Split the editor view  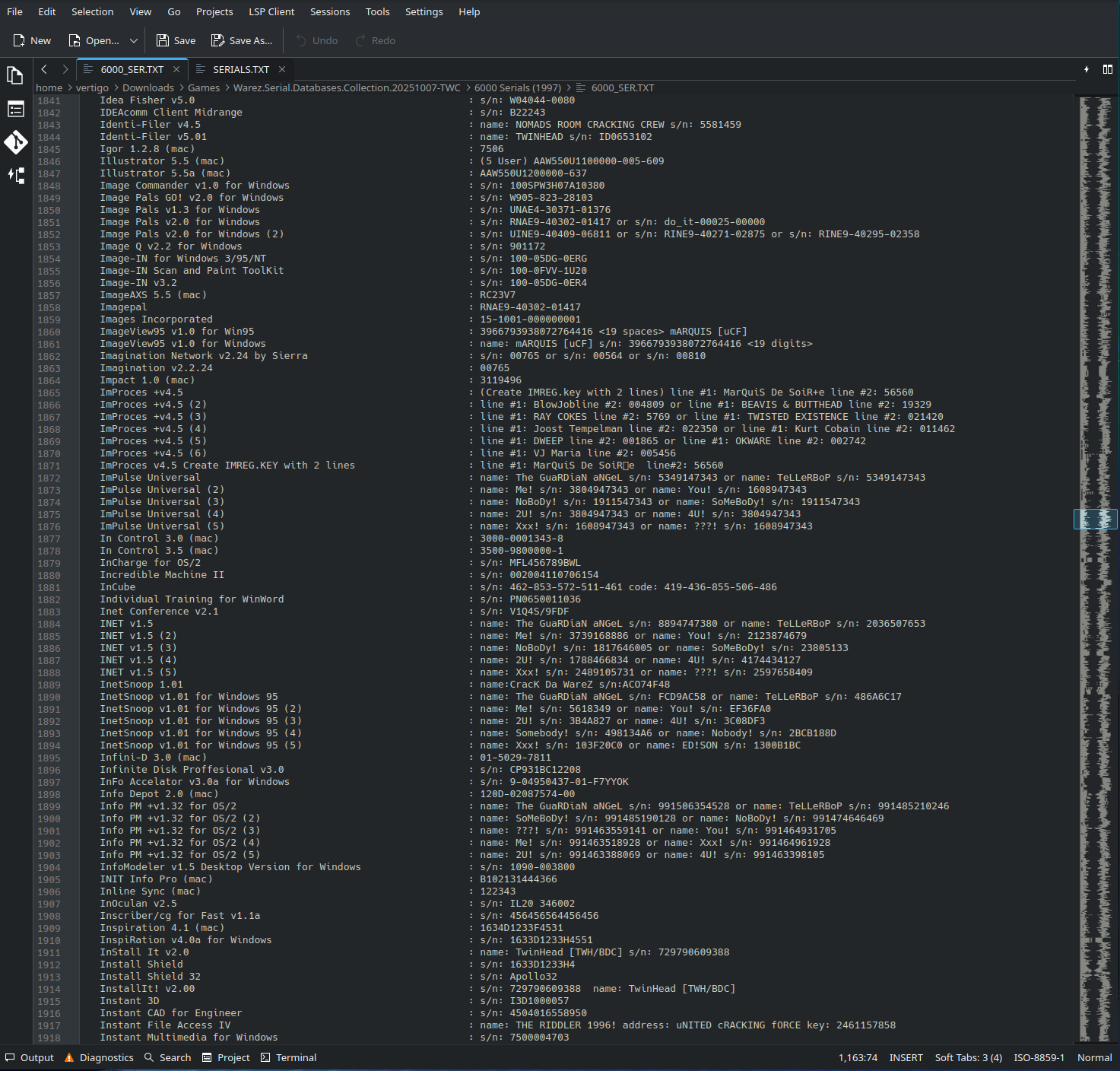point(1108,69)
